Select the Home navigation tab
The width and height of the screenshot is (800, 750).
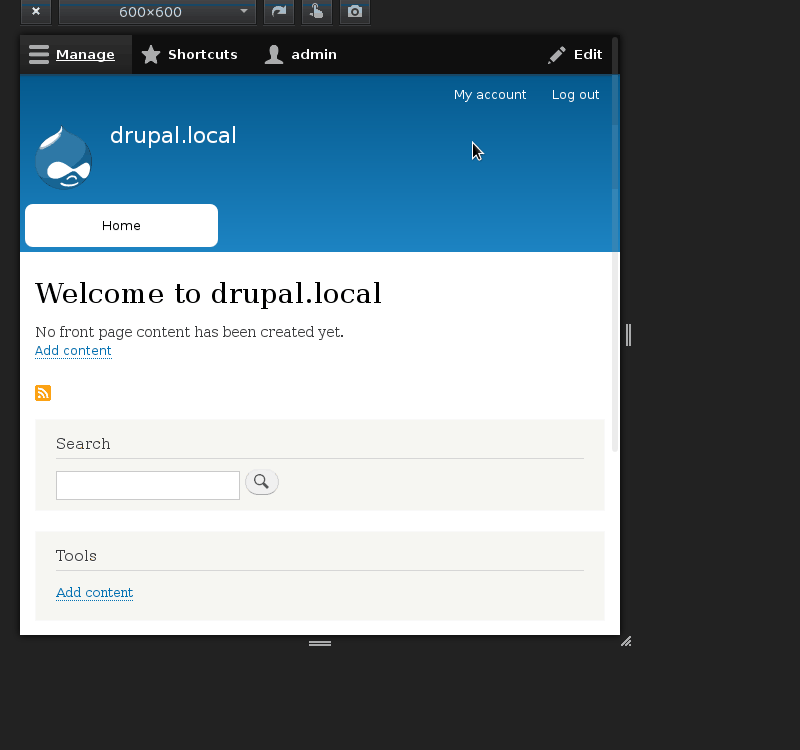coord(121,226)
